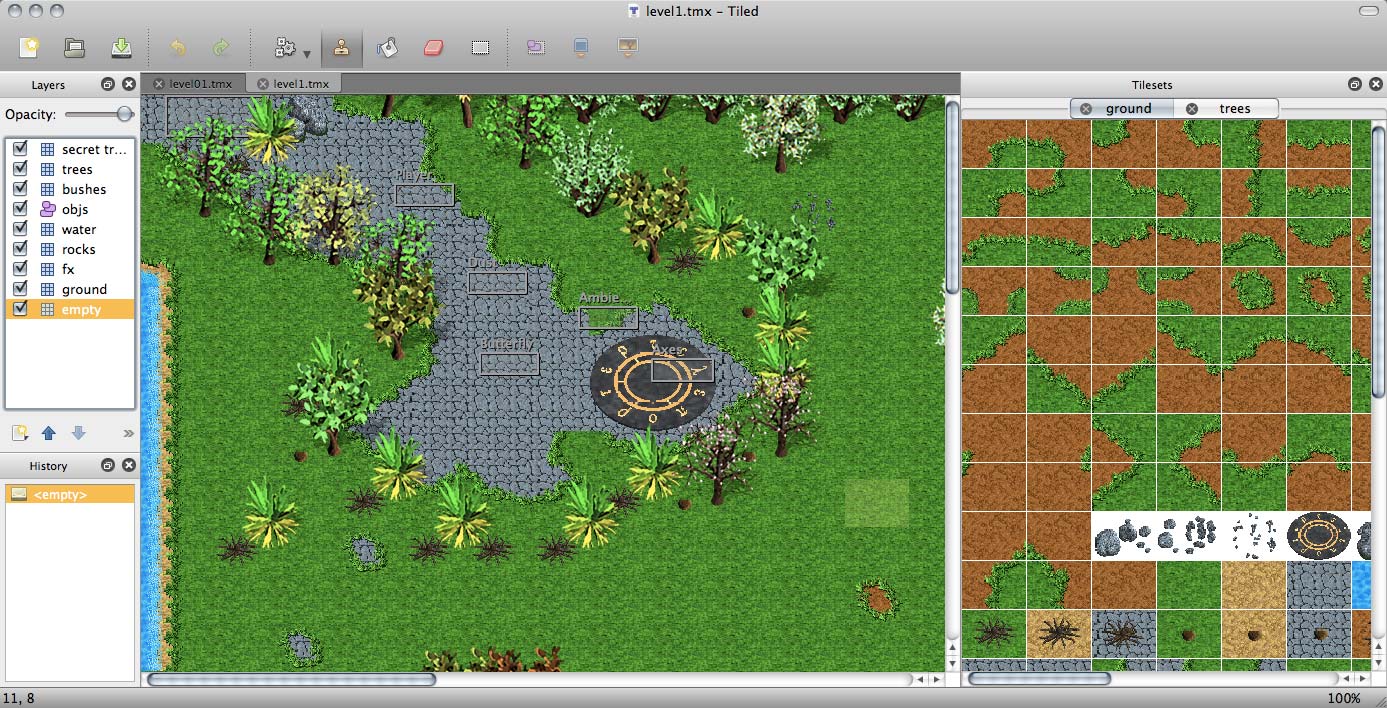Pick the spider on grass tile
This screenshot has width=1387, height=708.
point(994,634)
